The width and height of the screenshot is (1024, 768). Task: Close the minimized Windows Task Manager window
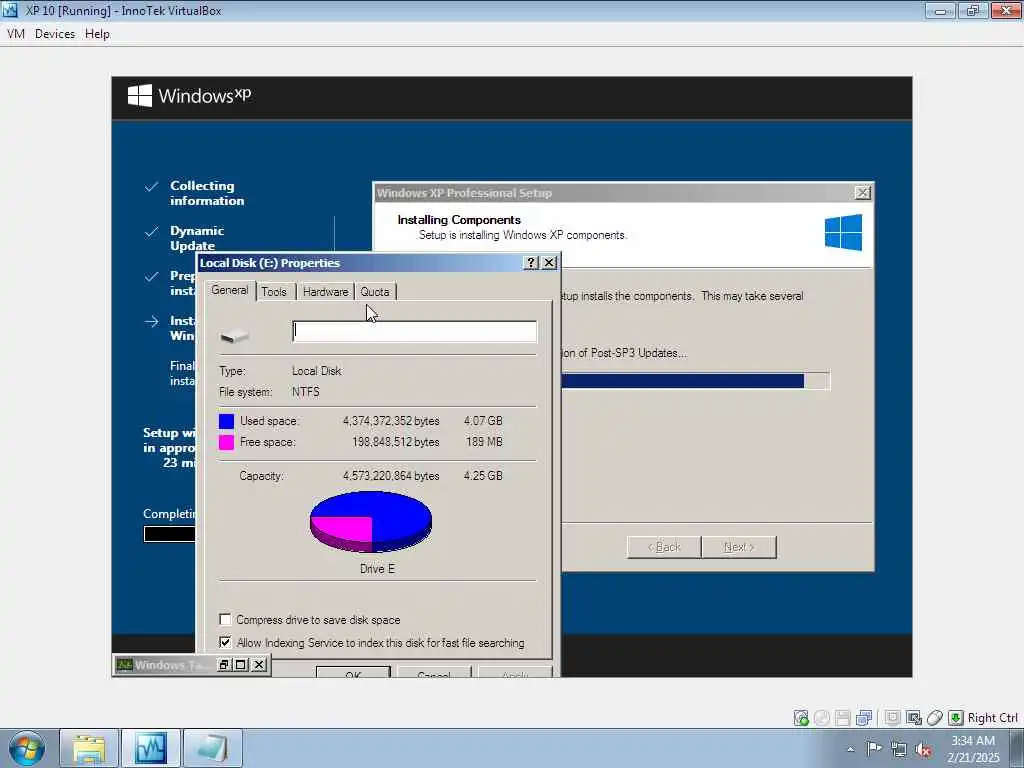pos(259,665)
